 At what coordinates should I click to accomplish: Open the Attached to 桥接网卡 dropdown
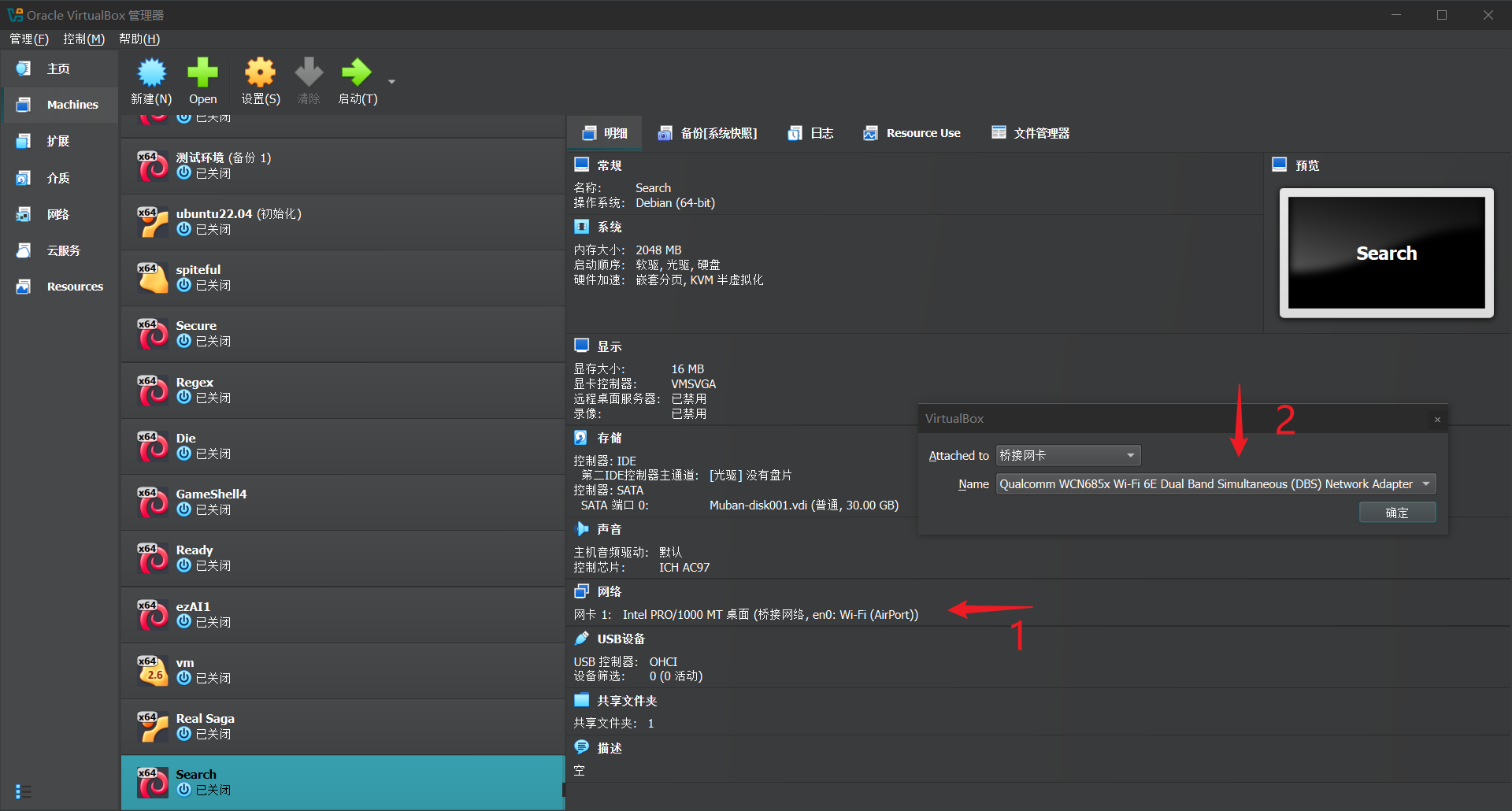(1068, 455)
